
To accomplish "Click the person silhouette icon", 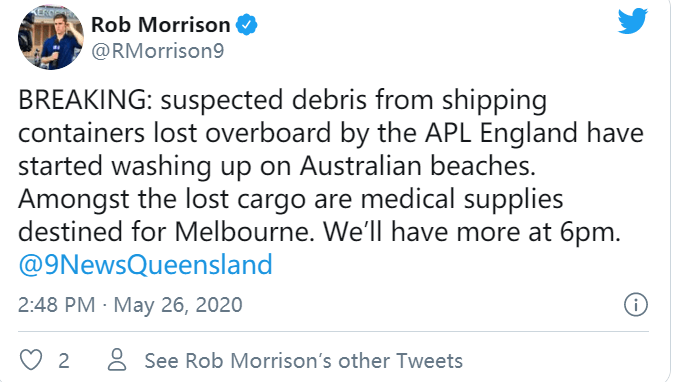I will point(117,360).
